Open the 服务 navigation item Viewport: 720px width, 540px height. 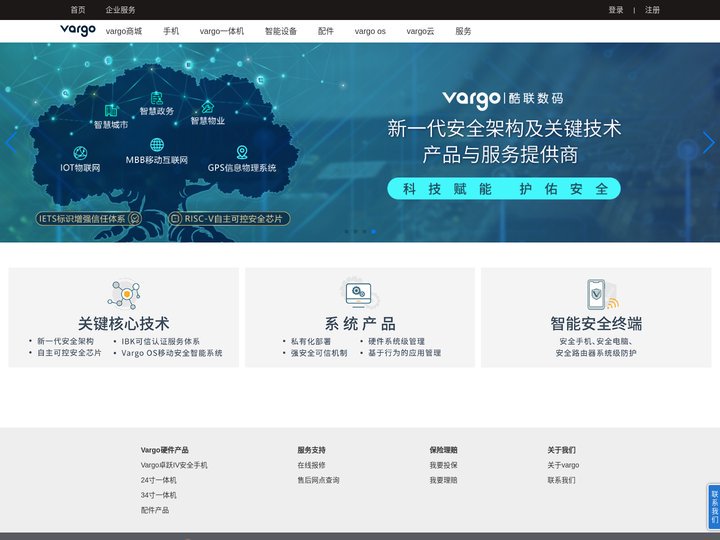tap(463, 31)
